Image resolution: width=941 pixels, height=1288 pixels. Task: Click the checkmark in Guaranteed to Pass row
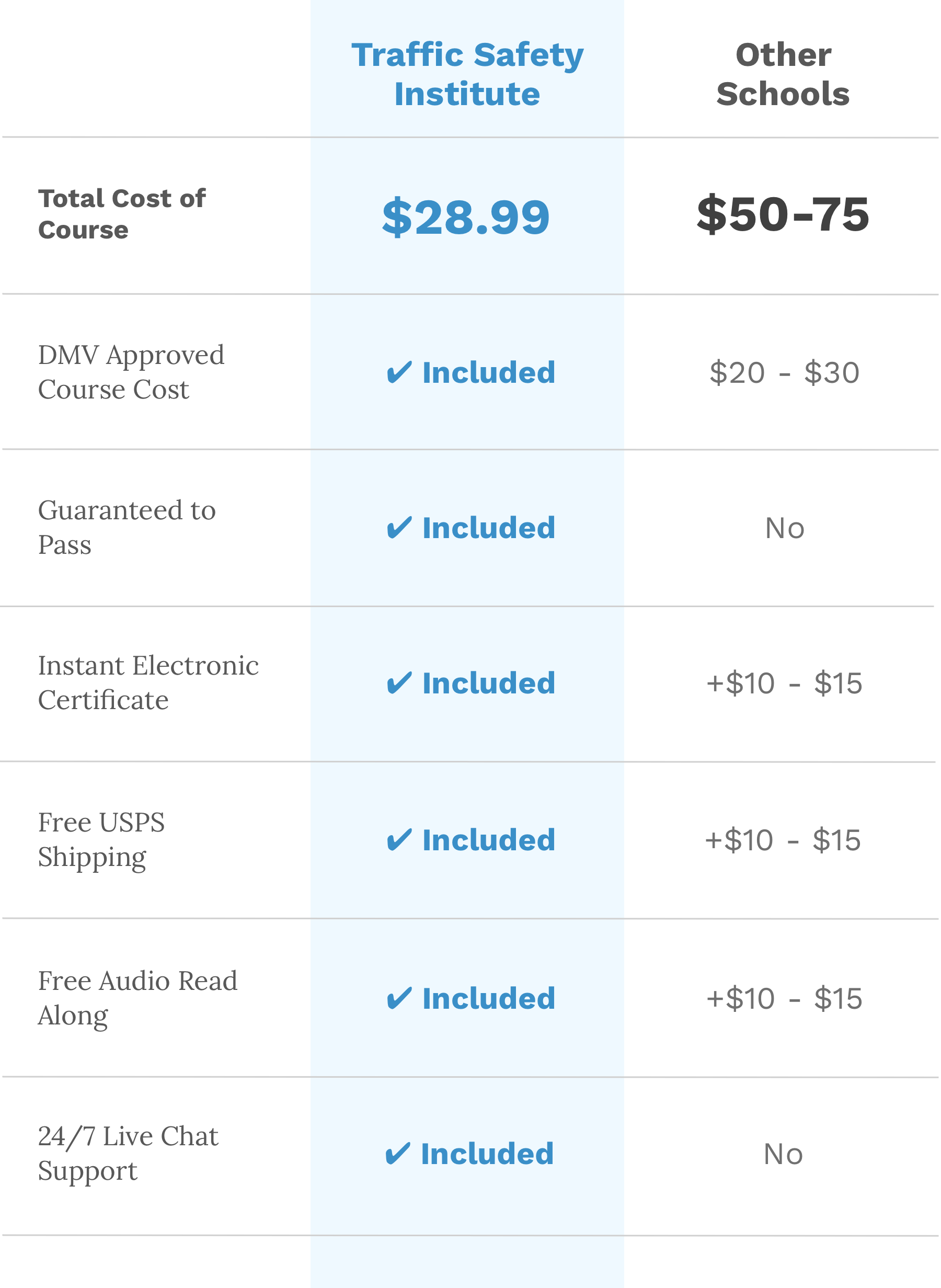(x=399, y=528)
